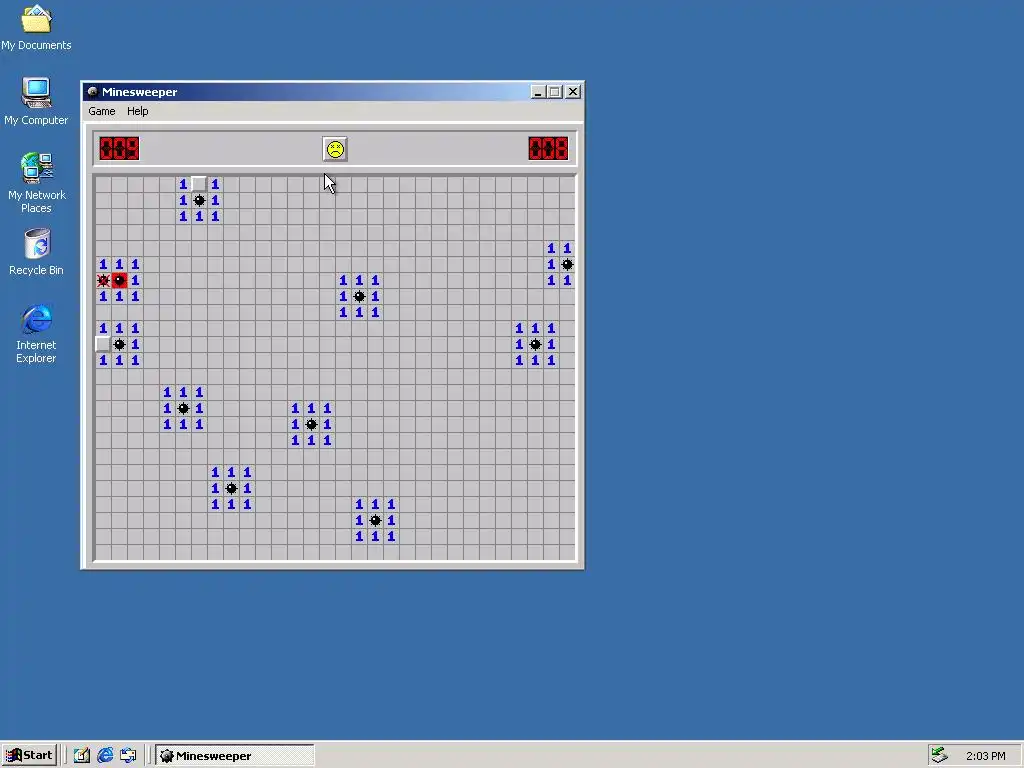Click the sad face reset button

(x=335, y=150)
